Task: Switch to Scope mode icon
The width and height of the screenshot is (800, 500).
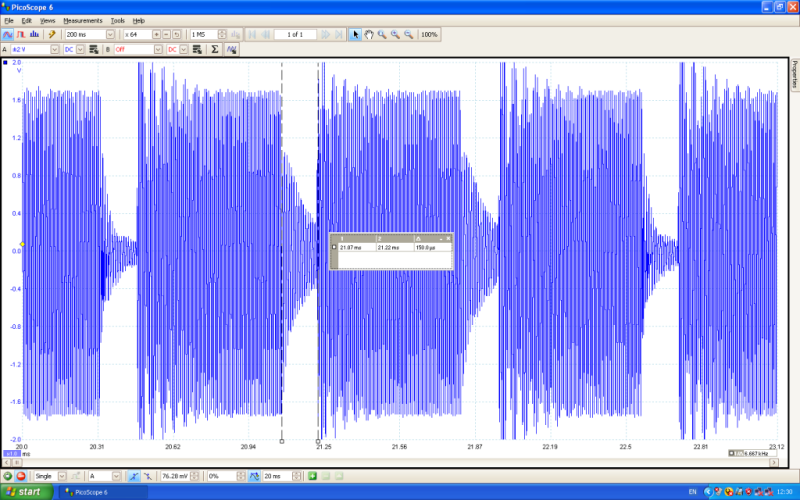Action: (8, 34)
